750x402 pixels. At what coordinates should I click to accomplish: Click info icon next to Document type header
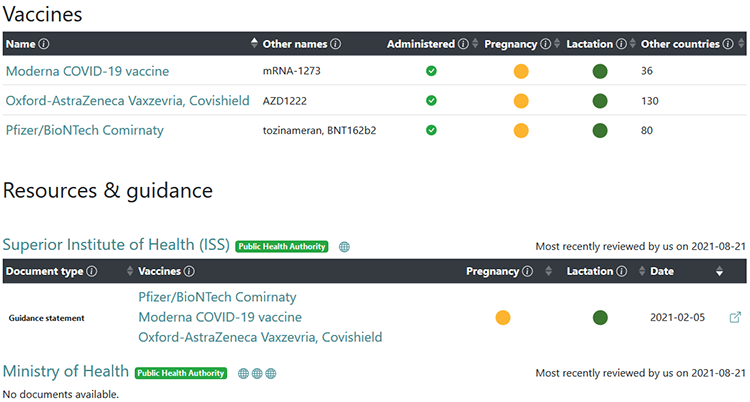92,271
